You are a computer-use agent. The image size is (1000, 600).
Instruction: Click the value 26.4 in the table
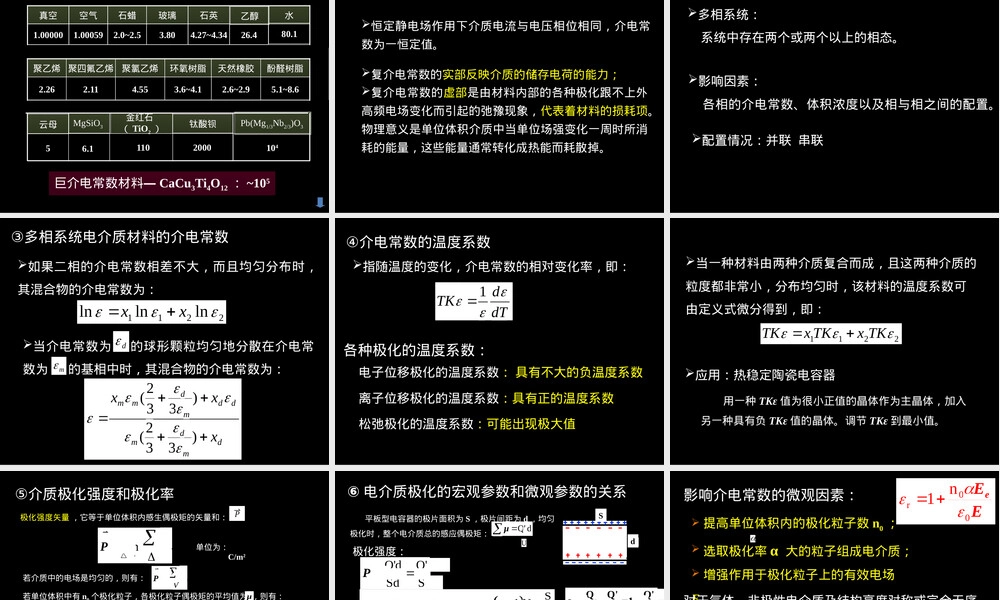(249, 34)
